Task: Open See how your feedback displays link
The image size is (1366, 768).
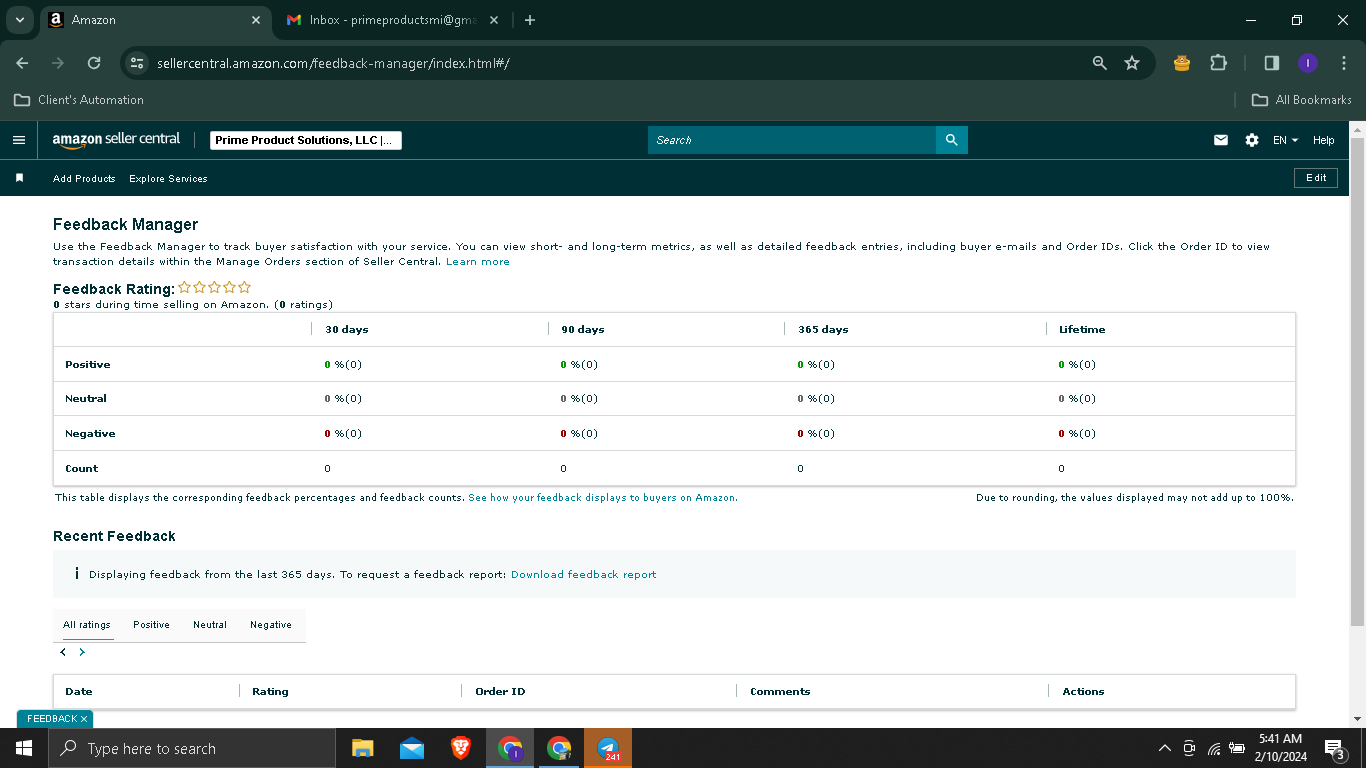Action: tap(603, 497)
